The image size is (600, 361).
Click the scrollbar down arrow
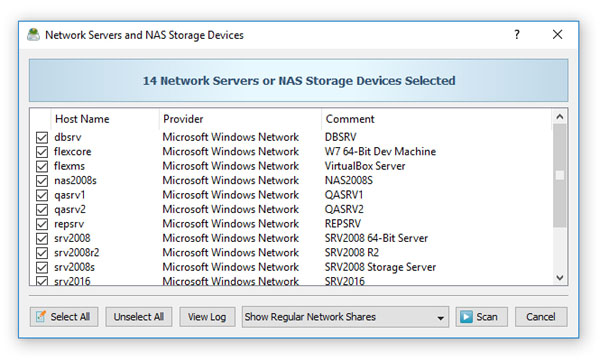tap(560, 278)
